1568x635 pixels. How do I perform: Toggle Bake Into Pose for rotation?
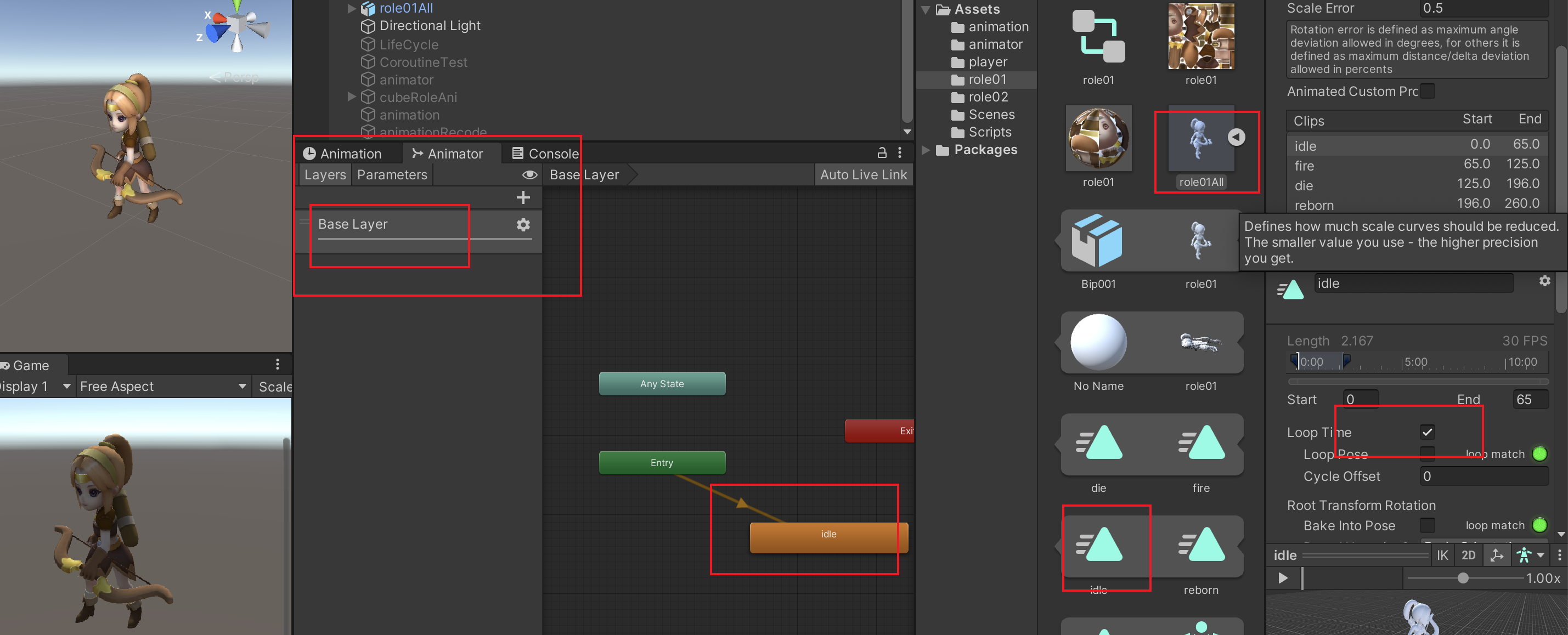(1427, 525)
